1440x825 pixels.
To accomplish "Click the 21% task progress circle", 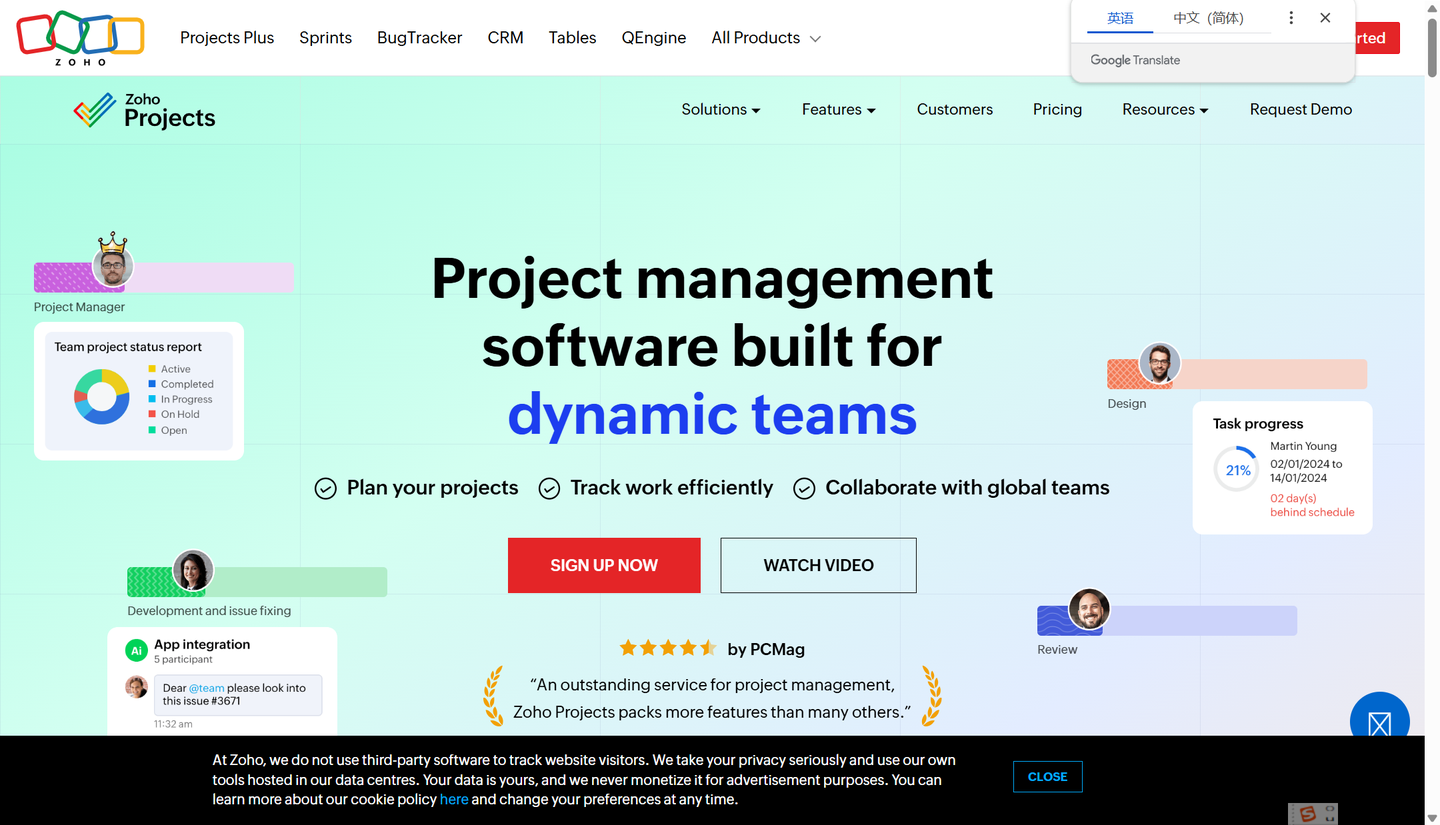I will pos(1236,469).
